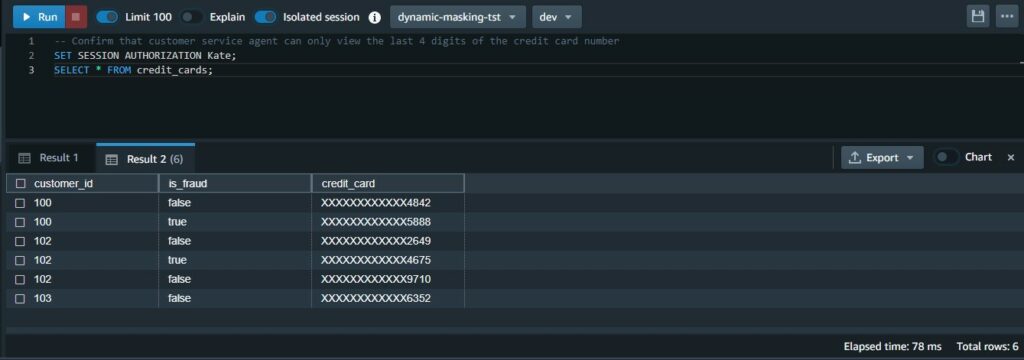This screenshot has height=360, width=1024.
Task: Tick the checkbox for customer 103 row
Action: click(20, 298)
